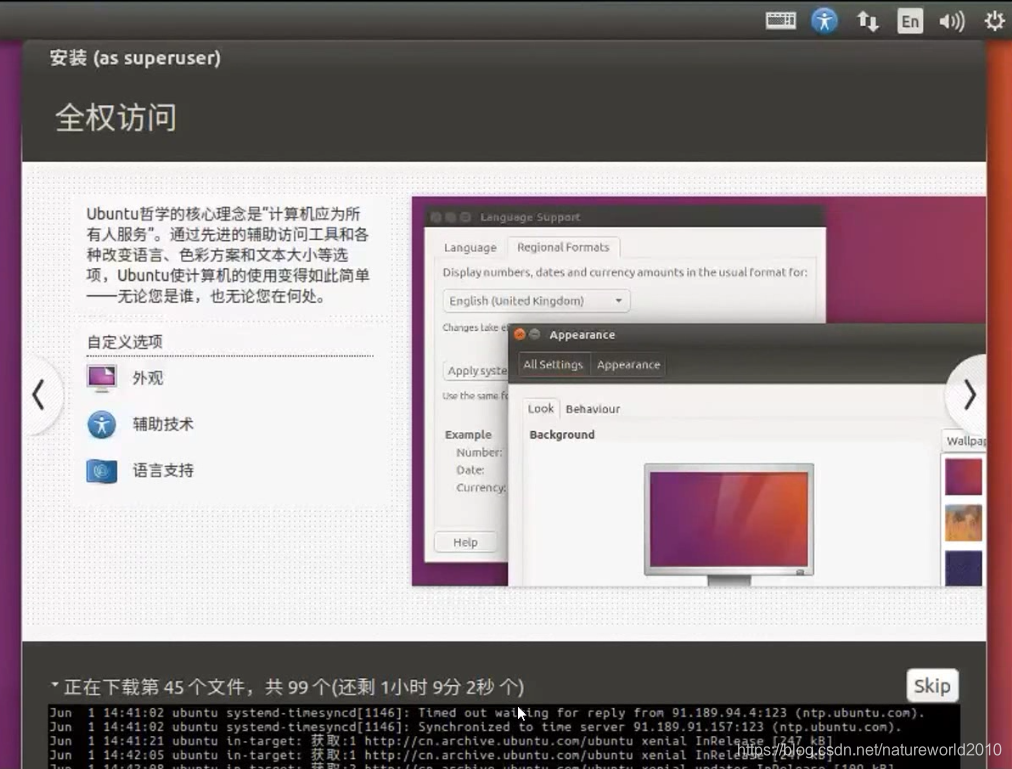The image size is (1012, 769).
Task: Click the Apply system-wide button
Action: 476,370
